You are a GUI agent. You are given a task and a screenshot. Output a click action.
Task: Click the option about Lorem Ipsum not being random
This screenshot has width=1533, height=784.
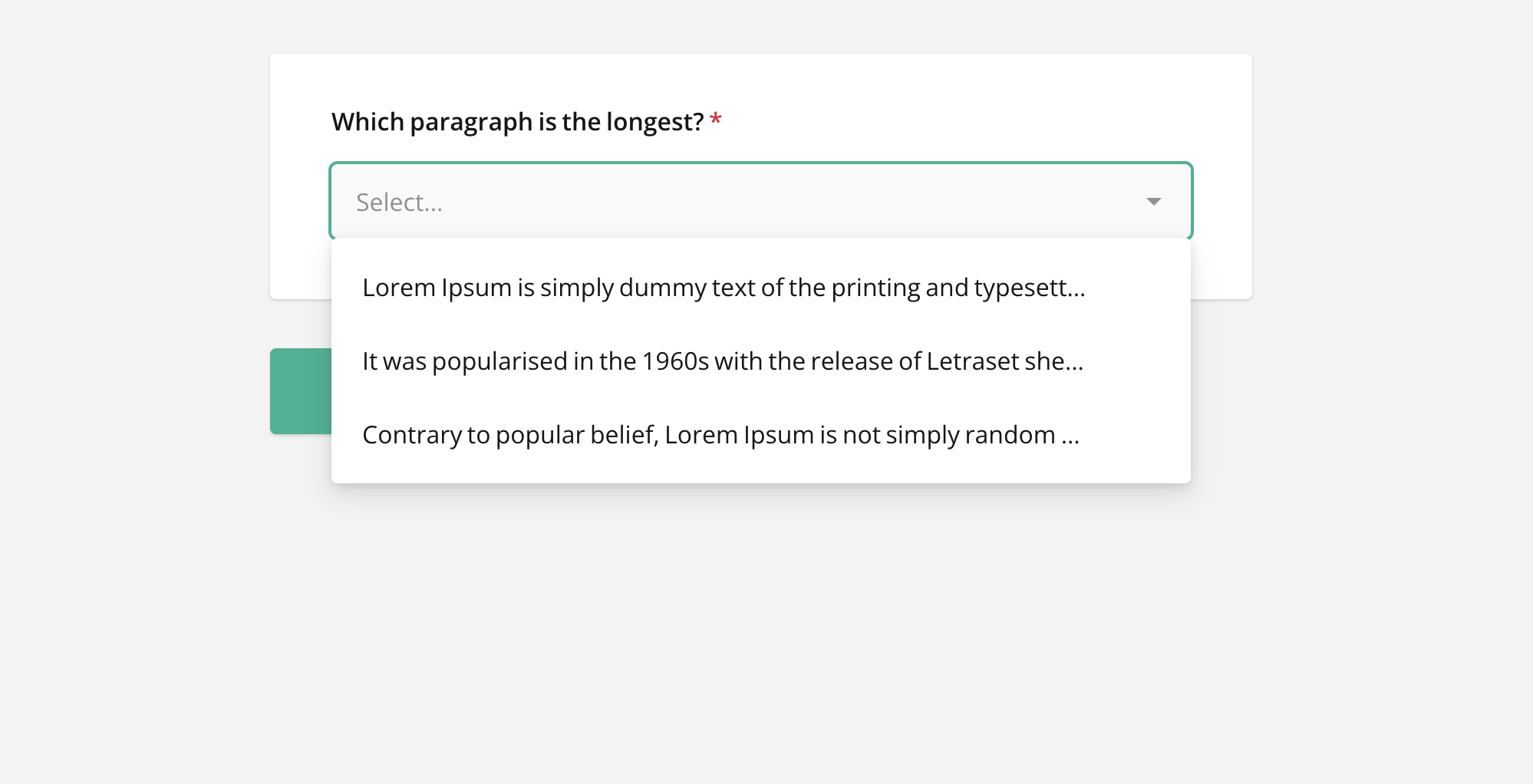coord(720,434)
